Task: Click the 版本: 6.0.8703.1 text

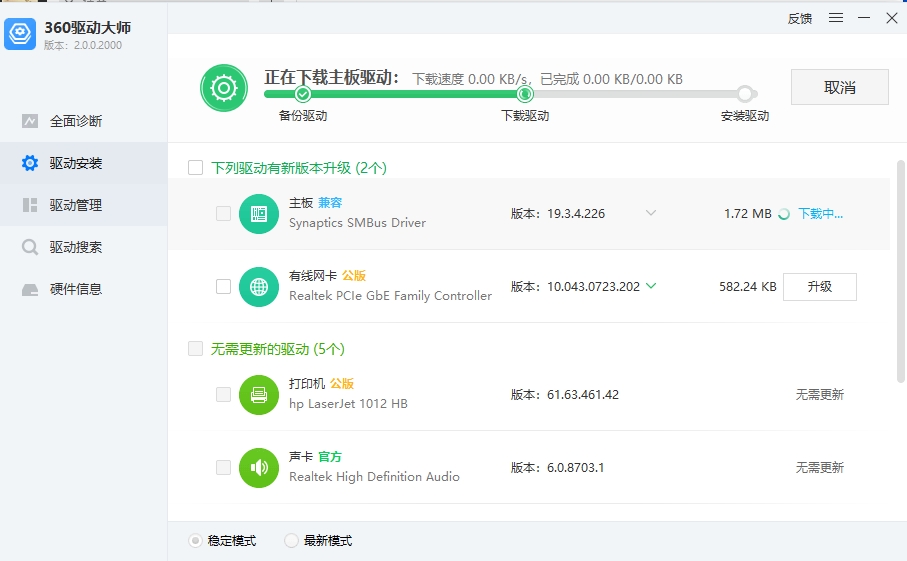Action: tap(557, 467)
